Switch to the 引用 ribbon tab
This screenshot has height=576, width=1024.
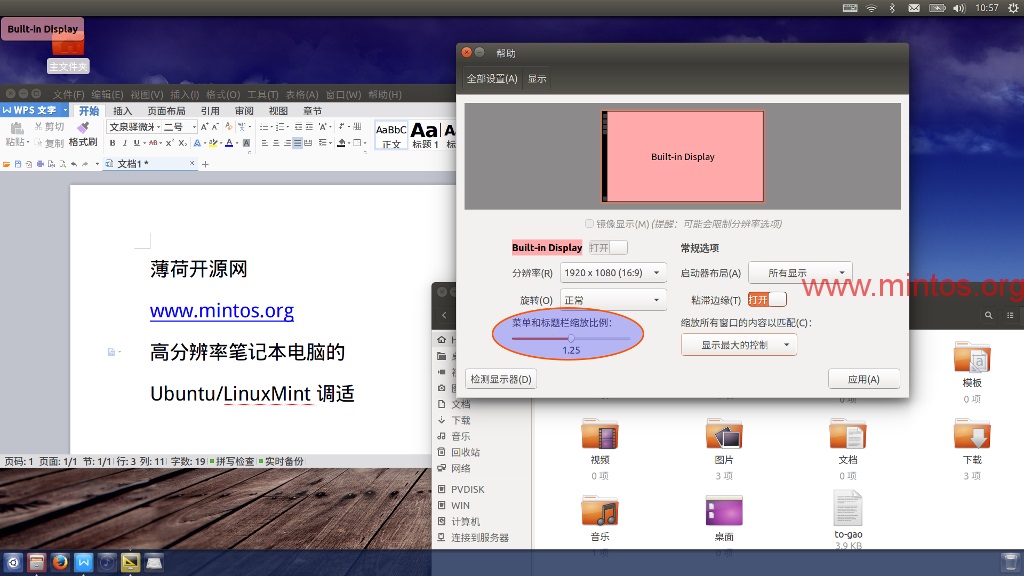coord(210,111)
